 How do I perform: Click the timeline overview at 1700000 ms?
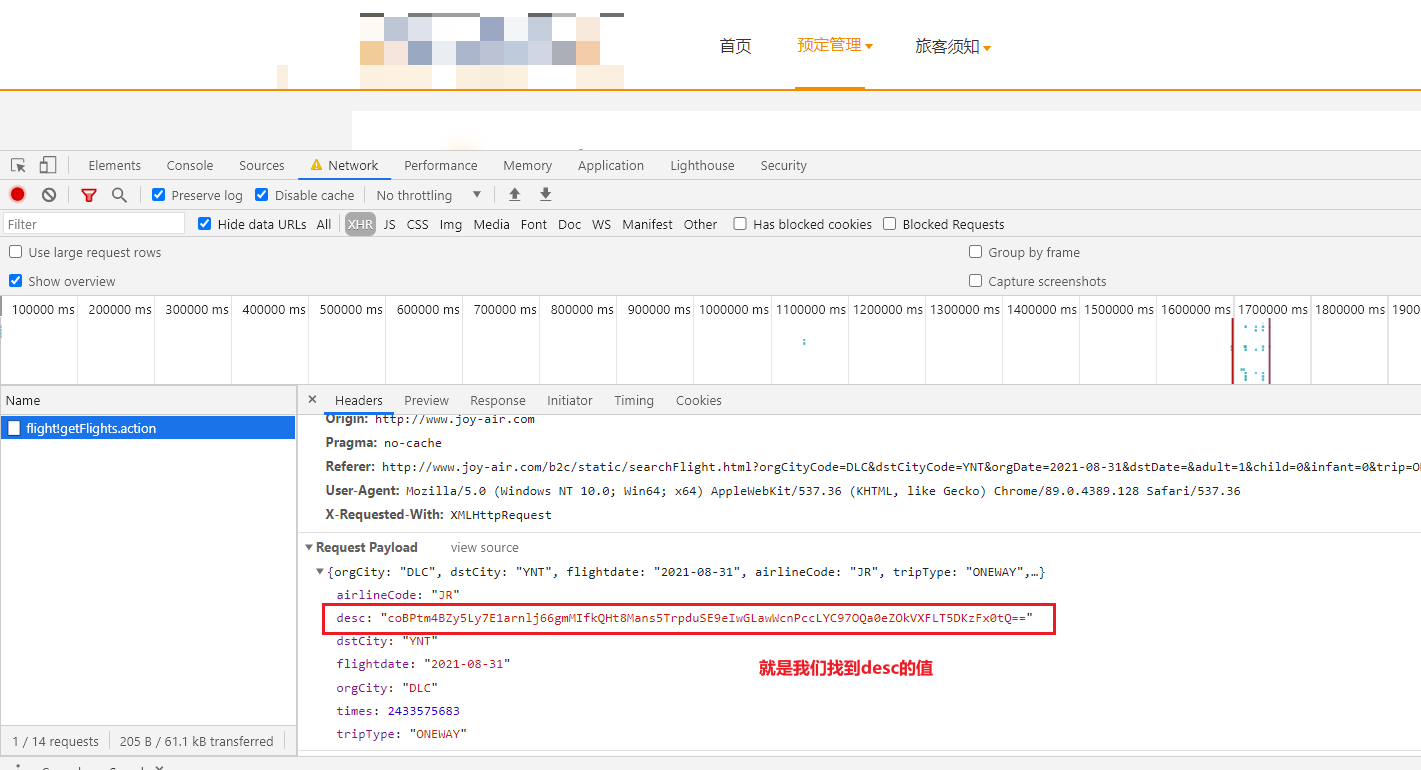(x=1272, y=309)
